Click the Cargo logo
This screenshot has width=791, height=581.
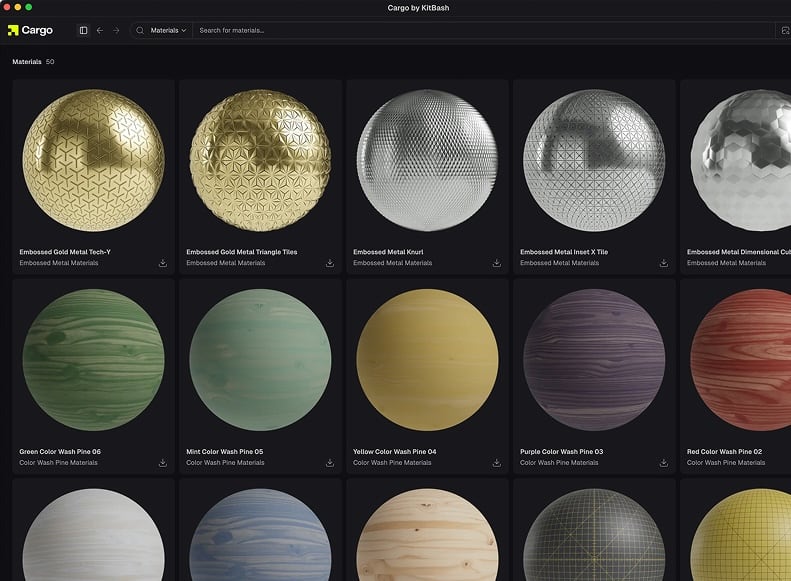(x=30, y=30)
